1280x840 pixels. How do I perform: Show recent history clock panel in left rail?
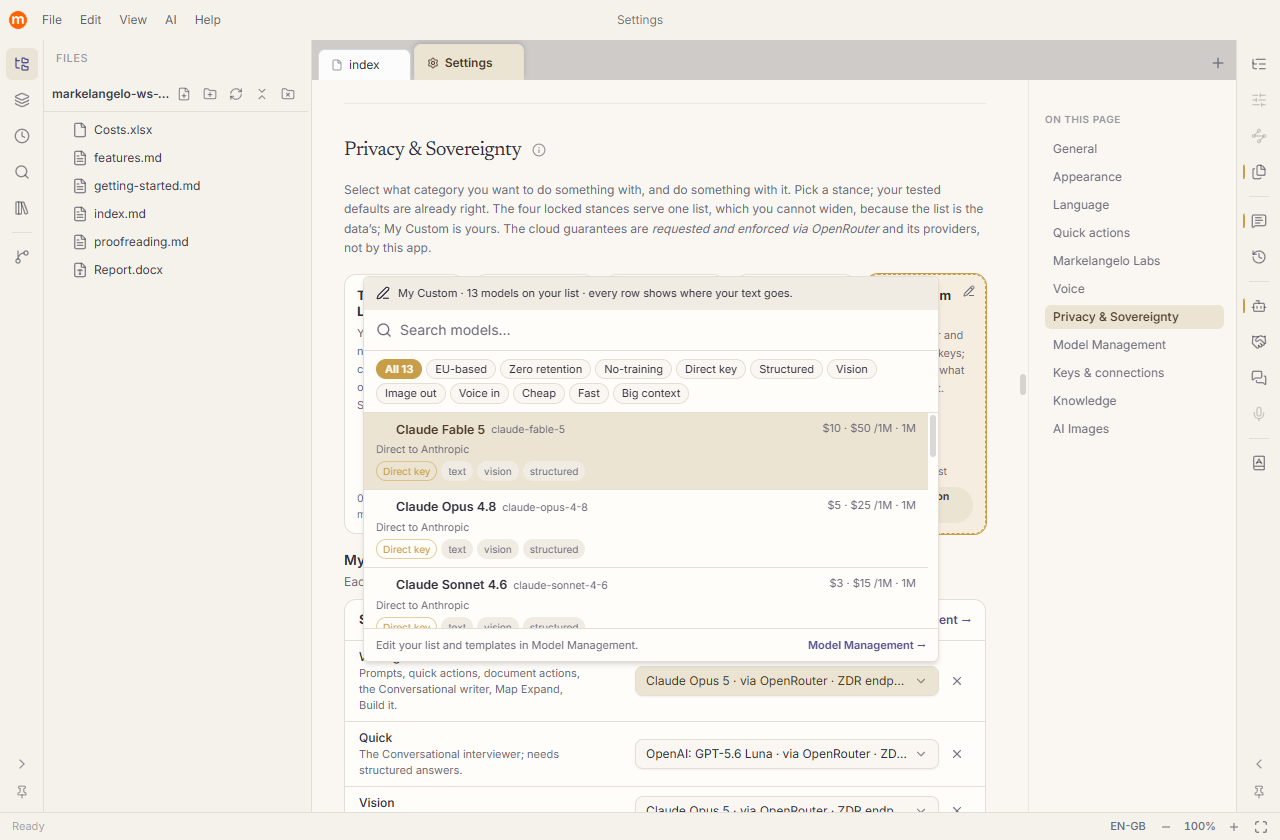[x=22, y=136]
